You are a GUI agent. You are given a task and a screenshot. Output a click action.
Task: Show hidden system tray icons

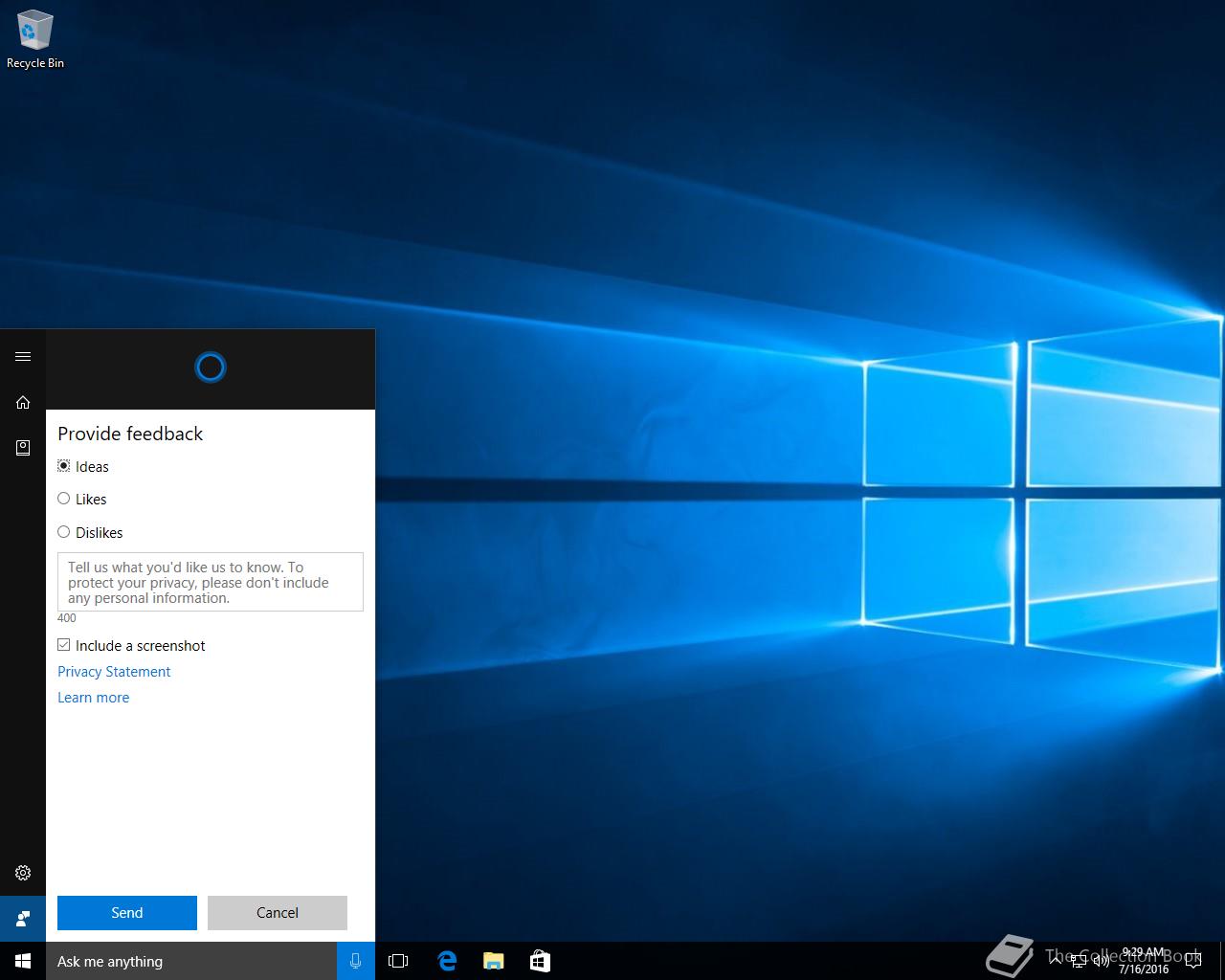(x=1057, y=960)
